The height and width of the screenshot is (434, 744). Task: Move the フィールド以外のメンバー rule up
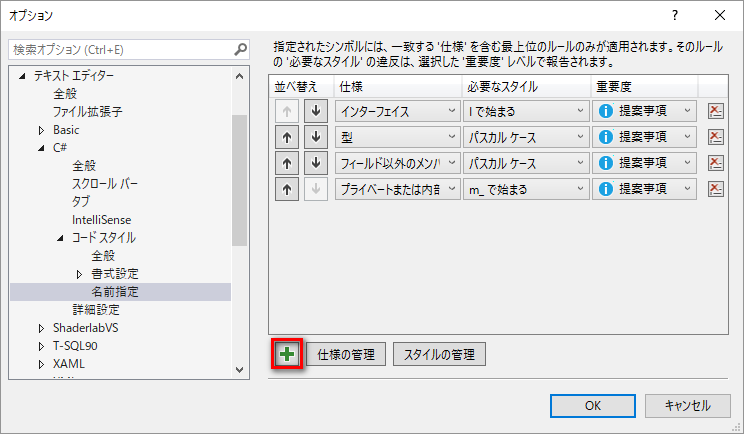point(287,163)
